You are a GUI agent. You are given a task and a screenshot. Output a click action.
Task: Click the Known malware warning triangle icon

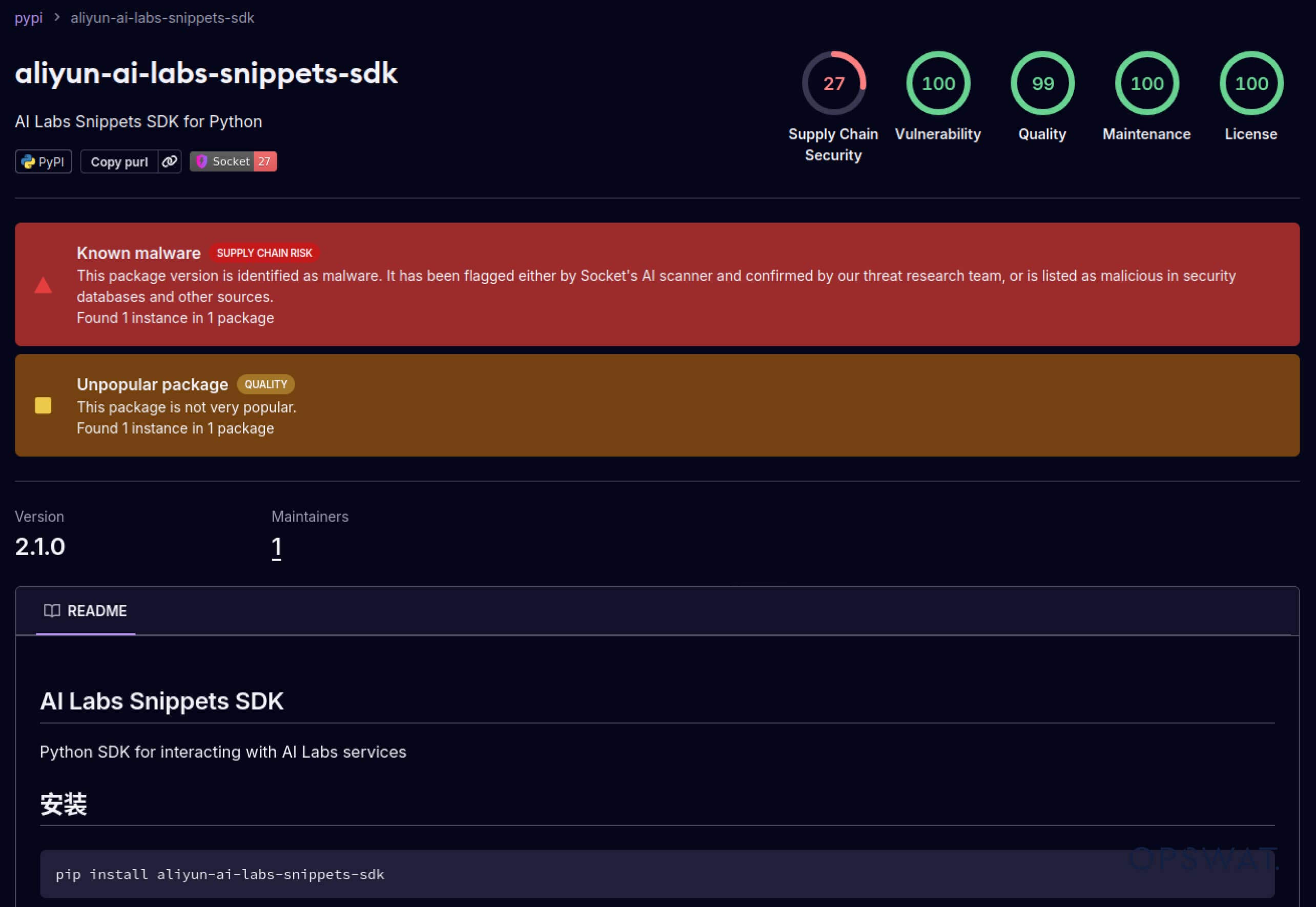click(x=43, y=285)
